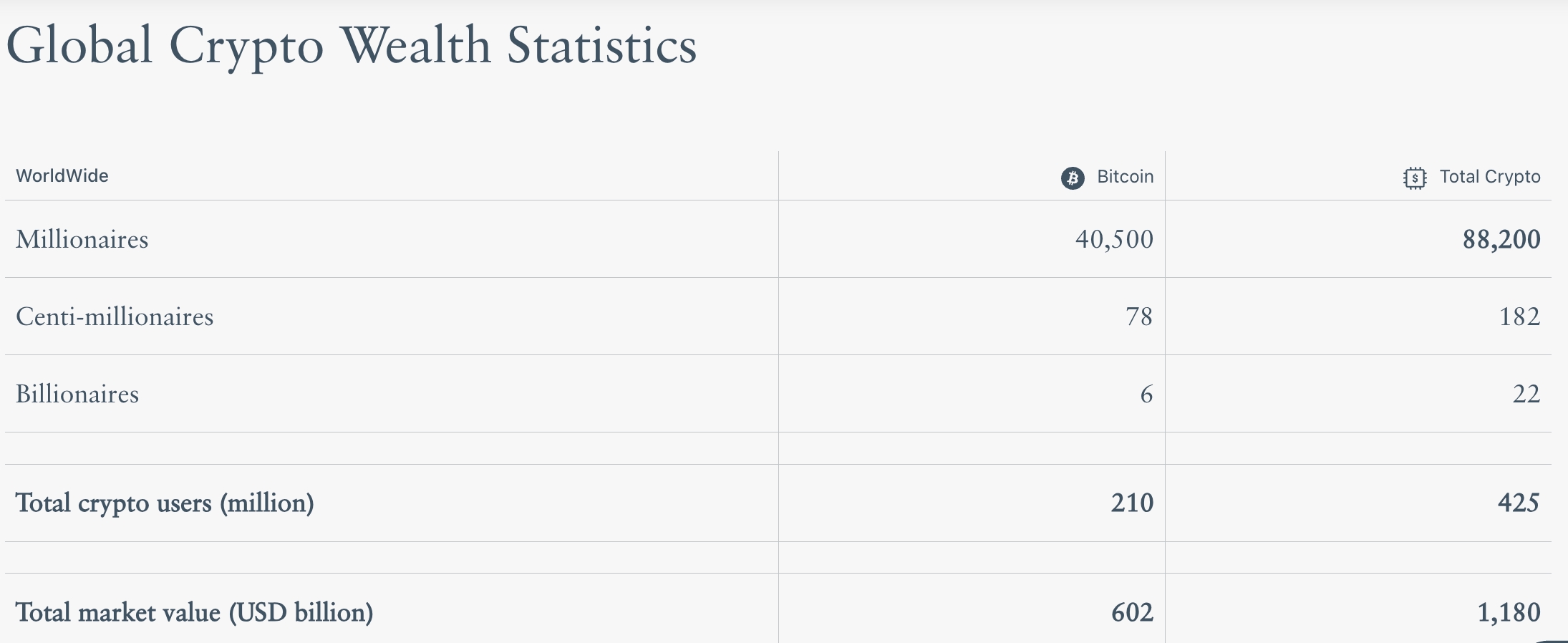
Task: Select the Total market value (USD billion) label
Action: click(x=194, y=613)
